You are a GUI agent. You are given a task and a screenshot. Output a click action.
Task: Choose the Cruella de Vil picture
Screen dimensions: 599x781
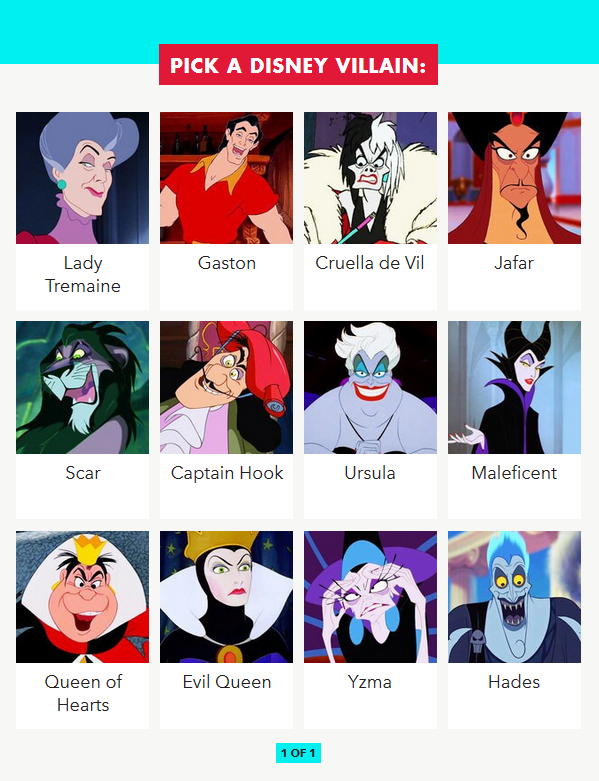pyautogui.click(x=370, y=178)
